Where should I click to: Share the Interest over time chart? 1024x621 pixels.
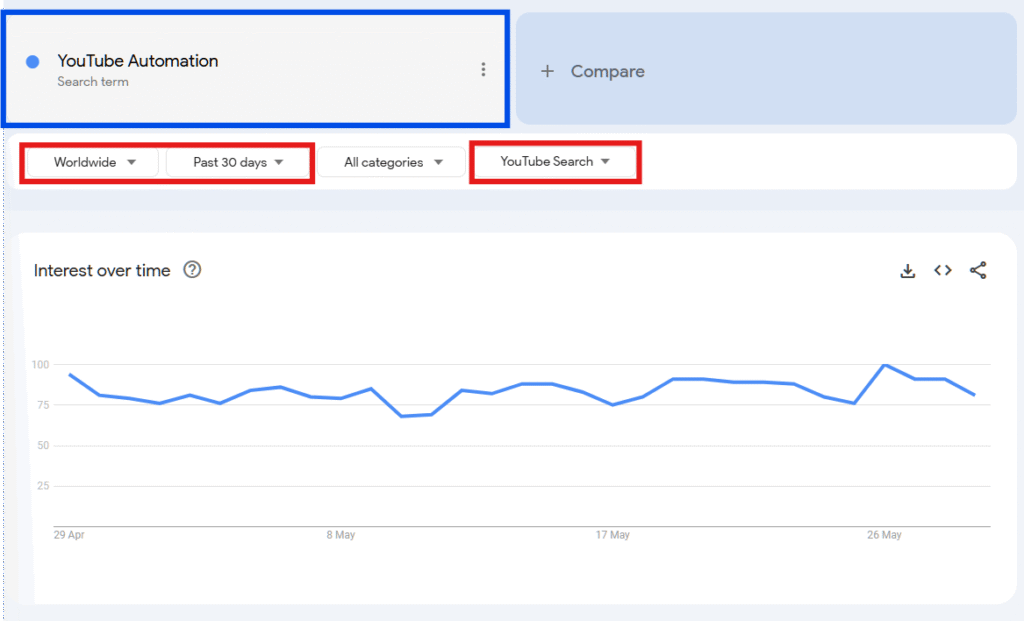tap(978, 270)
